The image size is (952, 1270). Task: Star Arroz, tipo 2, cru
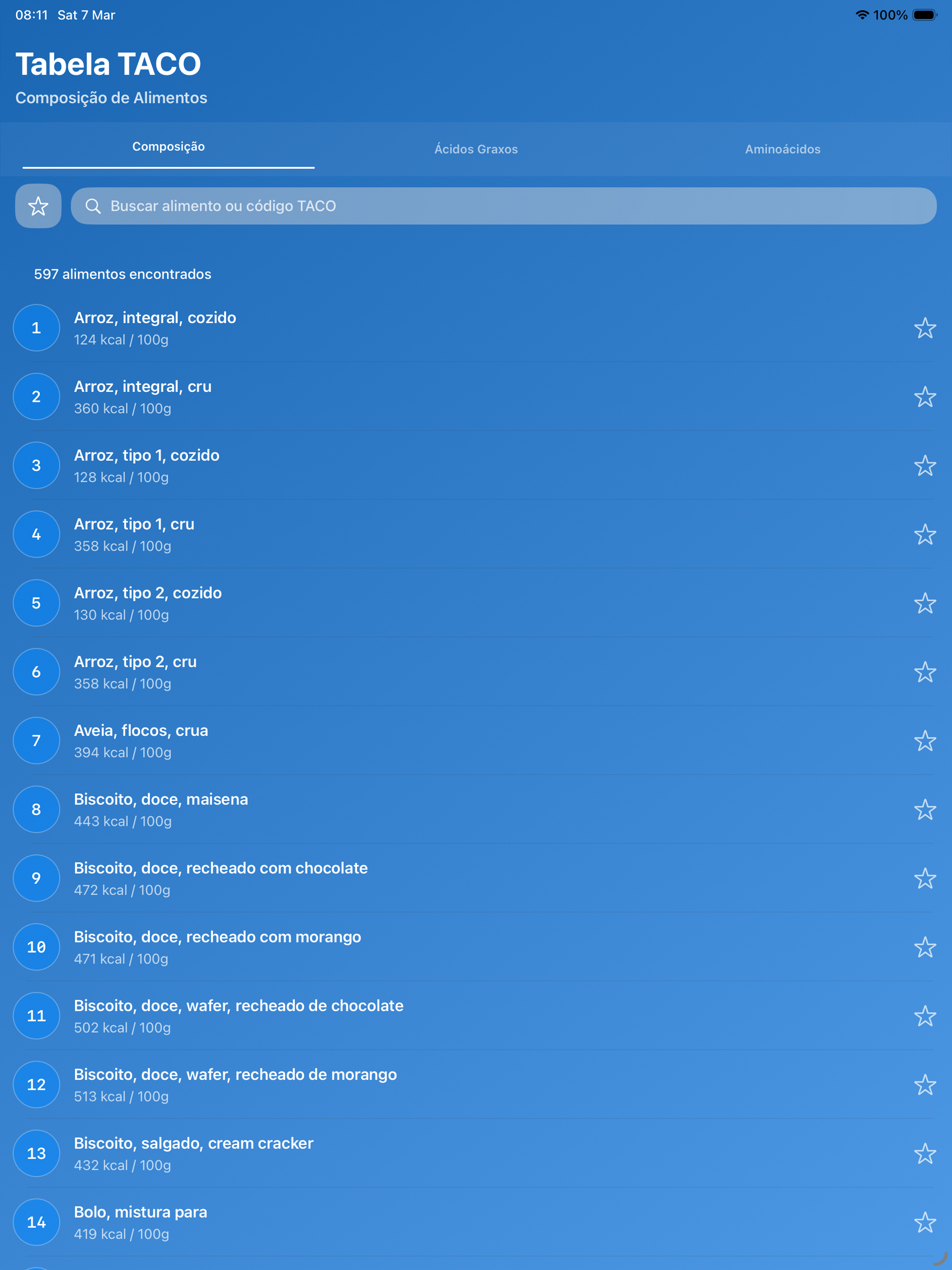pyautogui.click(x=925, y=672)
